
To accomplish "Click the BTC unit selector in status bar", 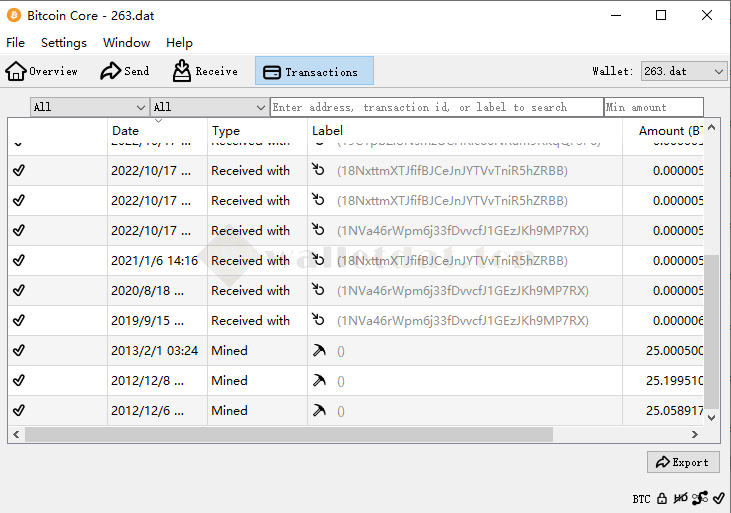I will click(x=641, y=498).
